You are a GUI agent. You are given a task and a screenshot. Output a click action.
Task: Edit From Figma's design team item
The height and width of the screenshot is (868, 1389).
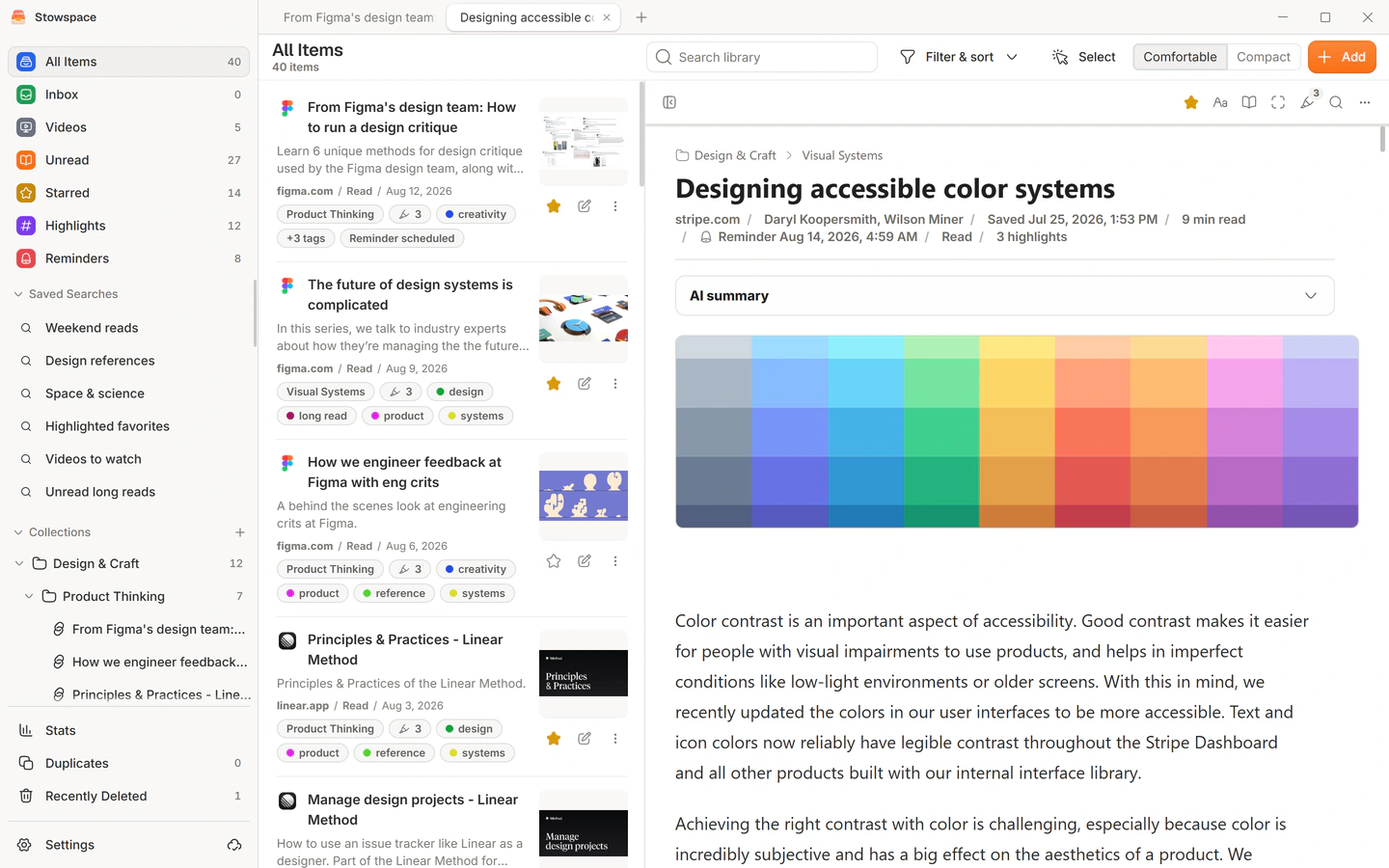click(x=585, y=206)
